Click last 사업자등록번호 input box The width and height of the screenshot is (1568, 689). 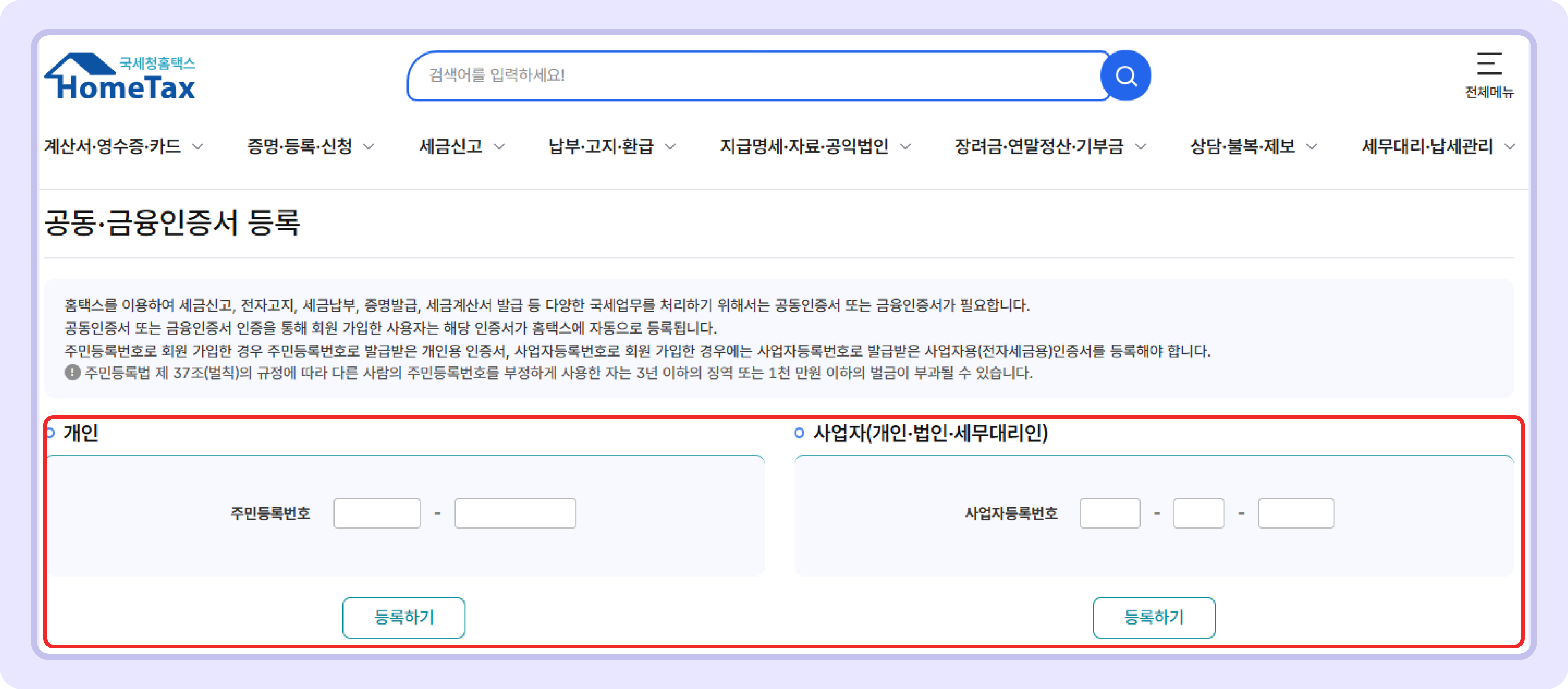(x=1296, y=514)
